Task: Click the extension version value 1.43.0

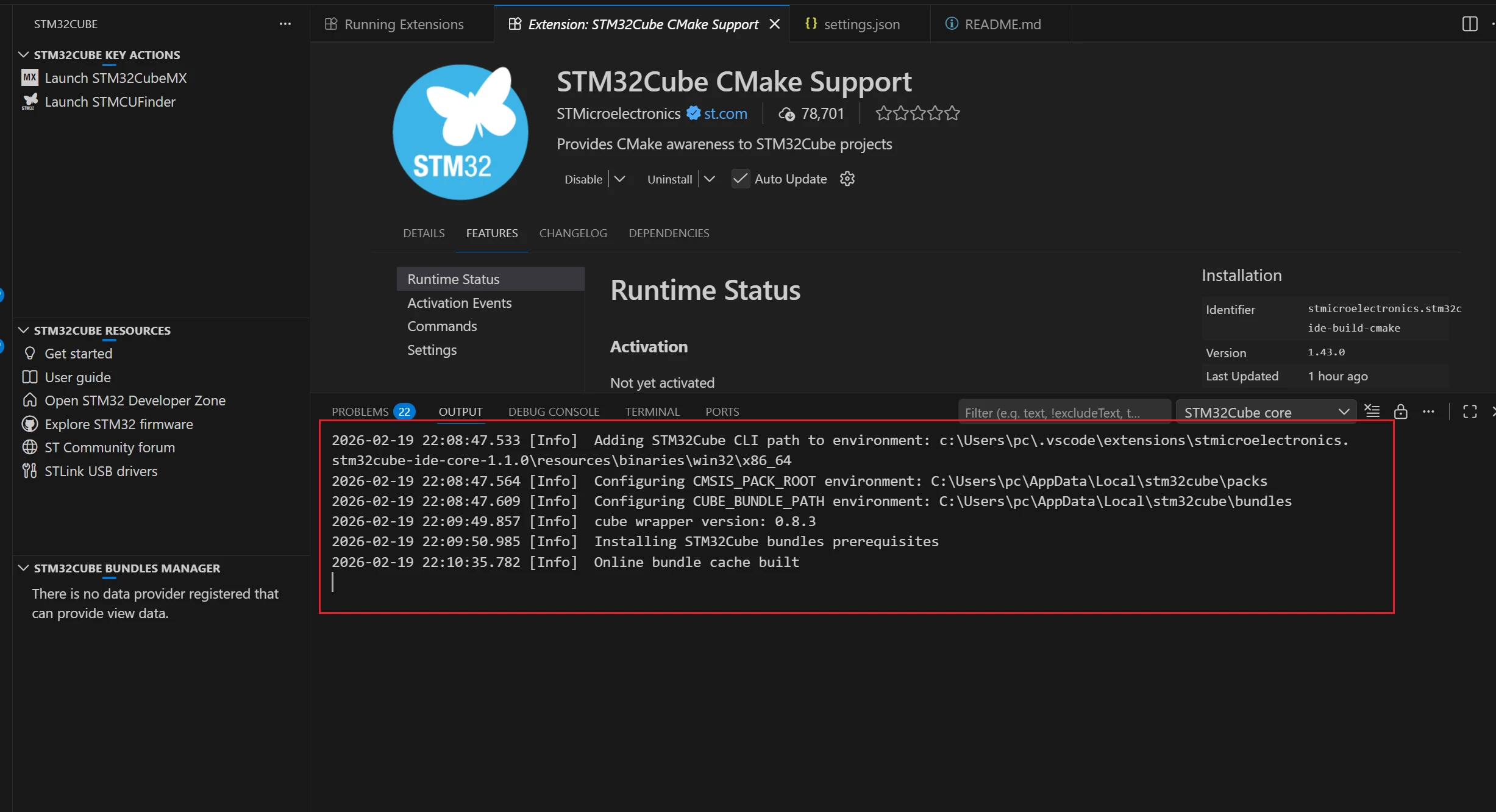Action: point(1326,352)
